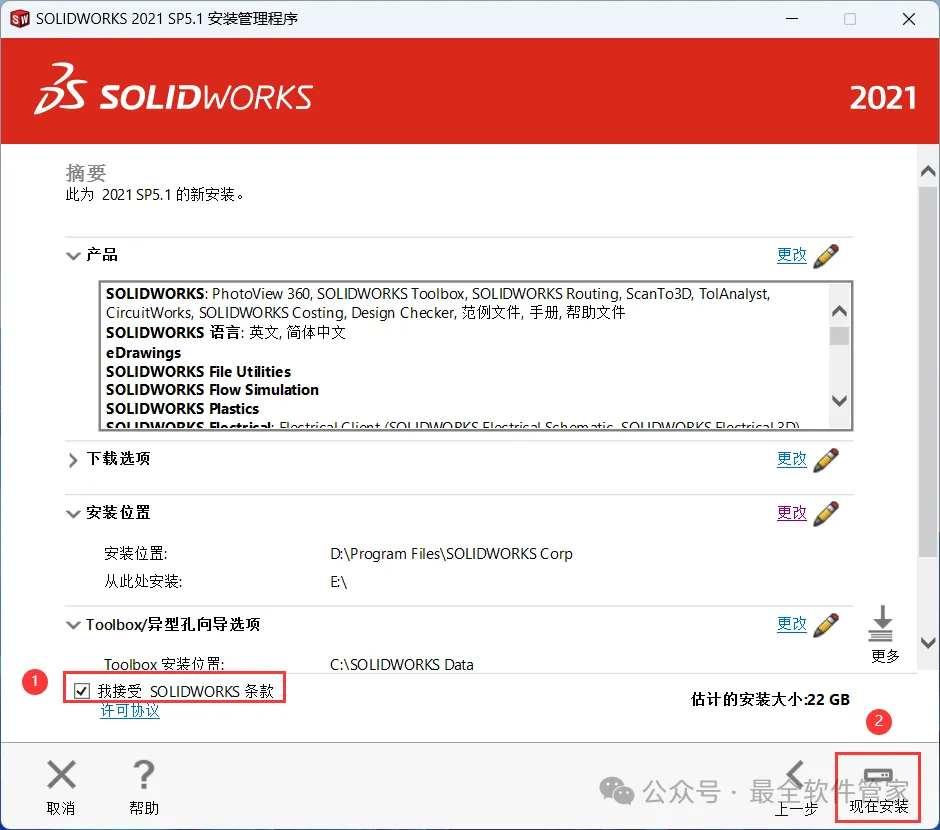Click product list scroll up arrow
The image size is (940, 830).
click(x=839, y=311)
